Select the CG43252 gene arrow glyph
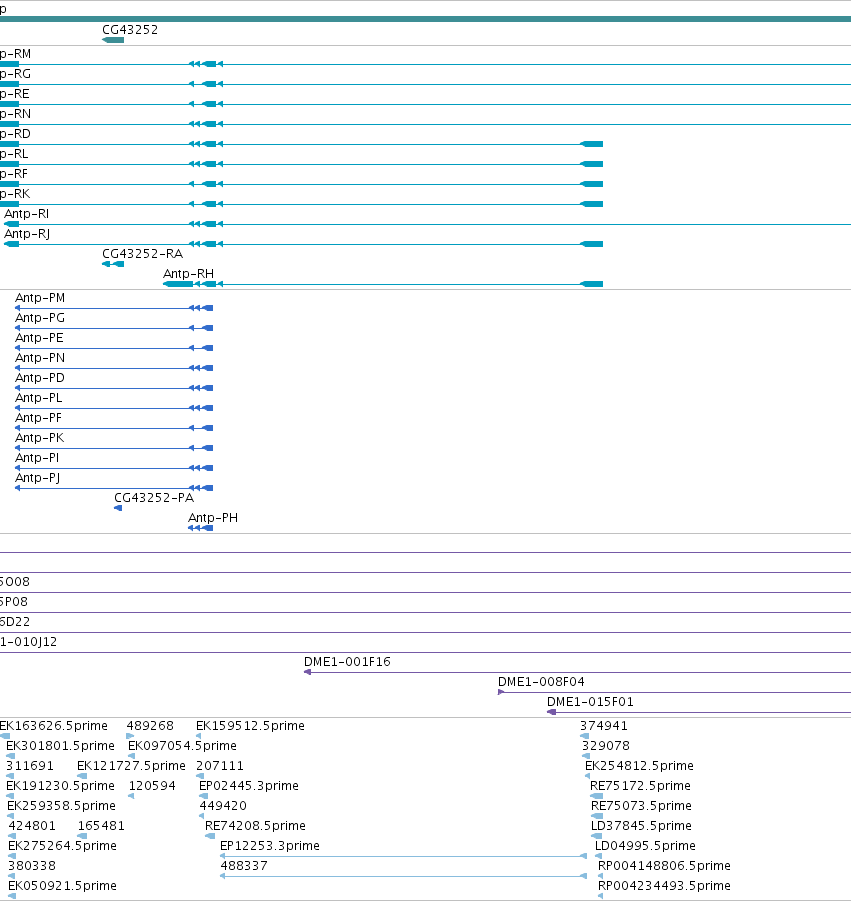 click(x=113, y=40)
